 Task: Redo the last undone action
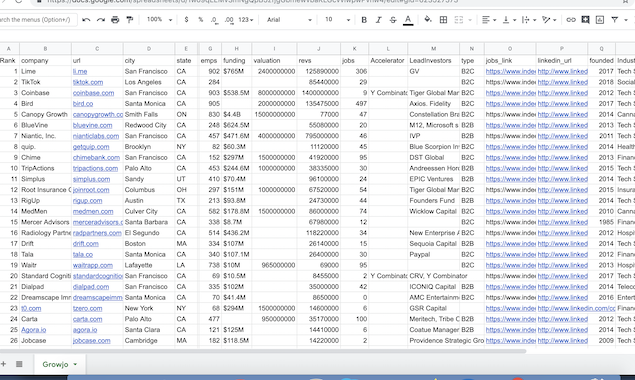(100, 19)
